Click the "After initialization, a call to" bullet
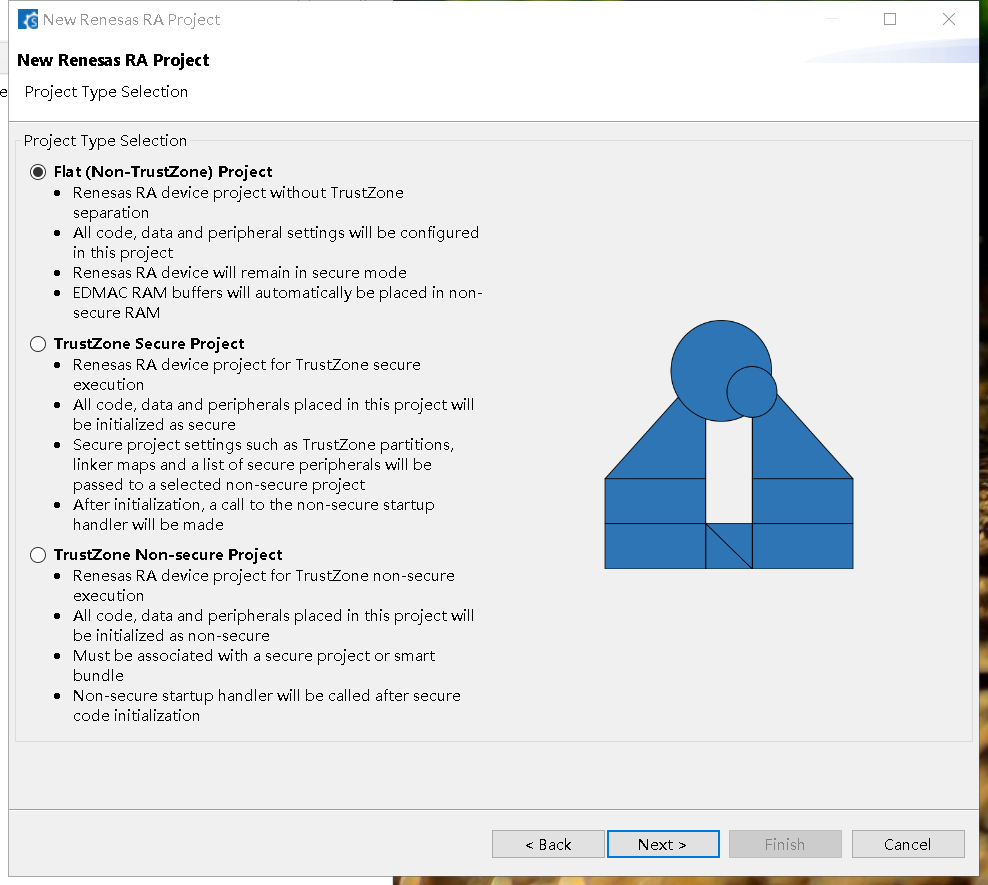This screenshot has width=988, height=885. [x=253, y=515]
